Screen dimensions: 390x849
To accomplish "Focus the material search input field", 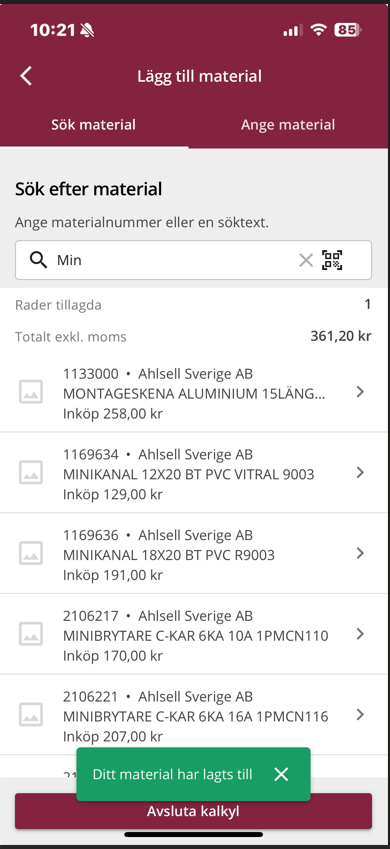I will pos(193,260).
